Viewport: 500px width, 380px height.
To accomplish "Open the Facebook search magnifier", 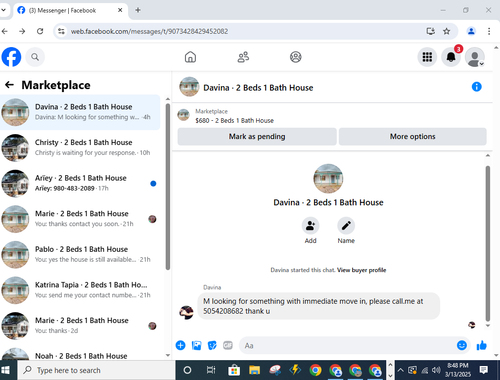I will coord(35,57).
